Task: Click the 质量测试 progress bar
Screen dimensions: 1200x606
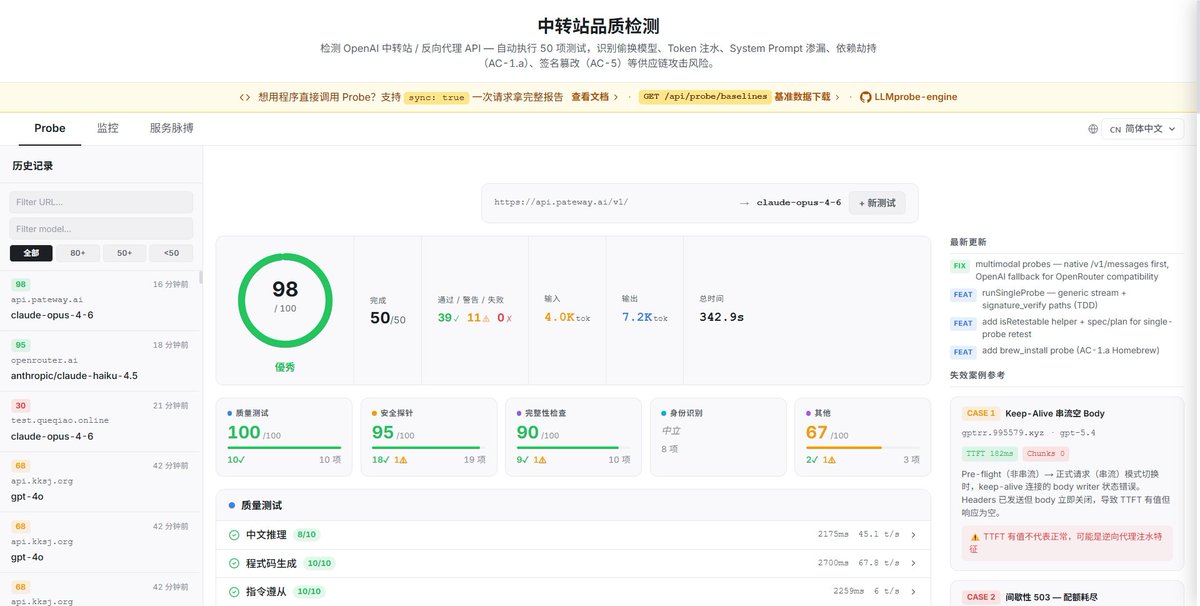Action: click(284, 447)
